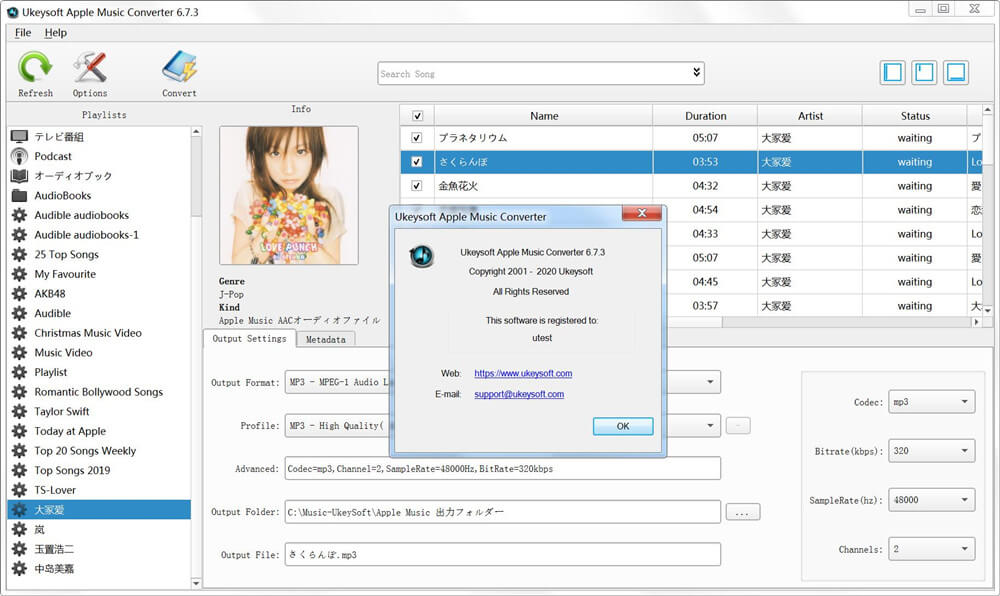Select the Romantic Bollywood Songs gear icon
This screenshot has height=596, width=1000.
[20, 392]
